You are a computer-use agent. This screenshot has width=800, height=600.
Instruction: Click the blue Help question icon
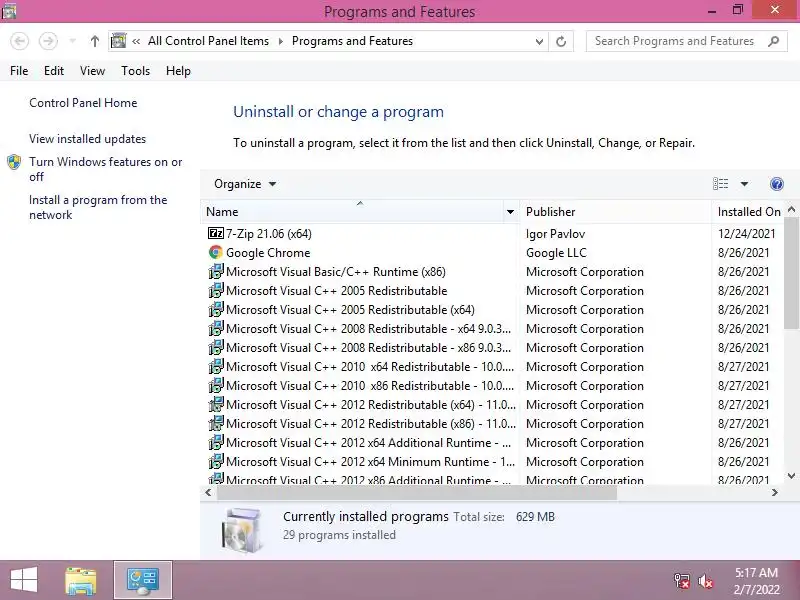tap(777, 184)
